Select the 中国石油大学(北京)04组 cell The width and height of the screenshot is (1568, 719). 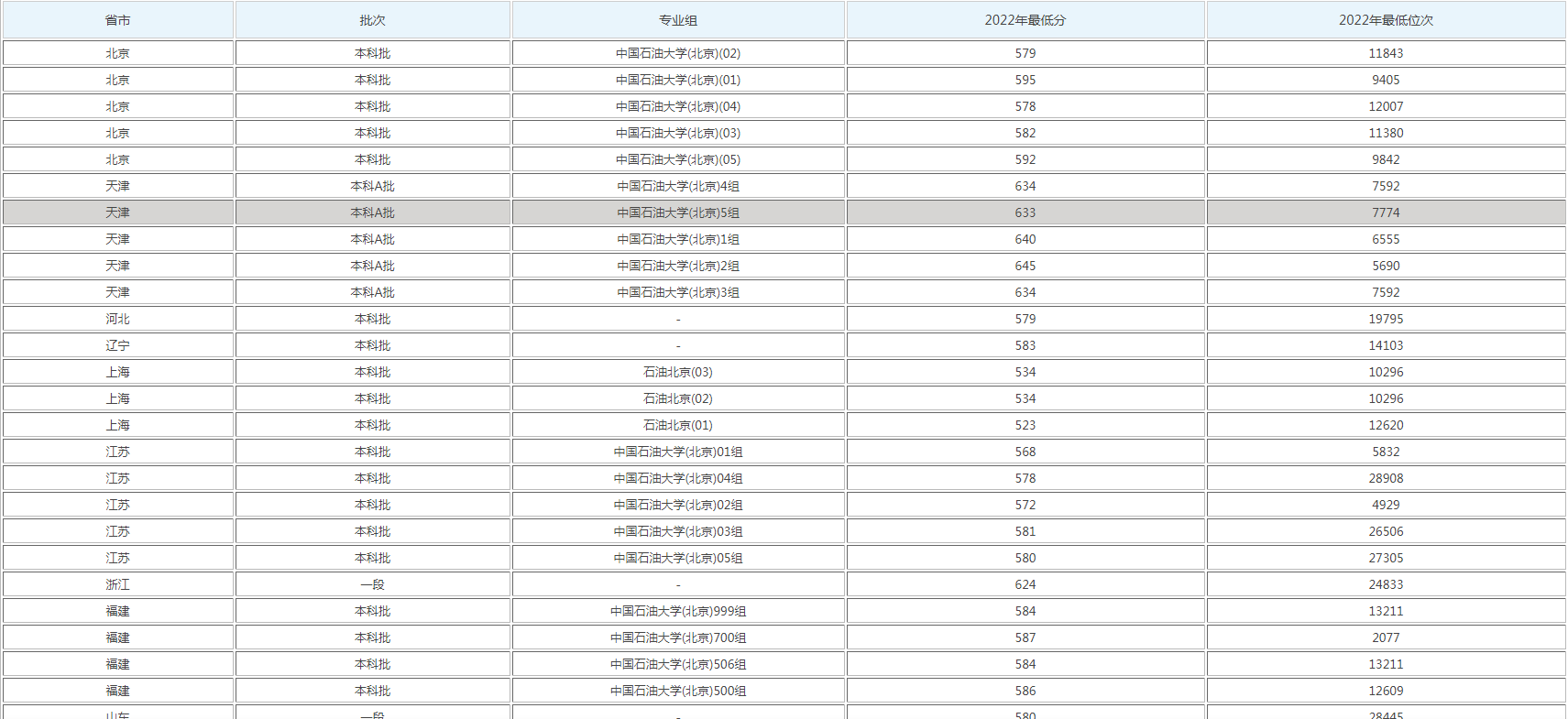pyautogui.click(x=678, y=478)
